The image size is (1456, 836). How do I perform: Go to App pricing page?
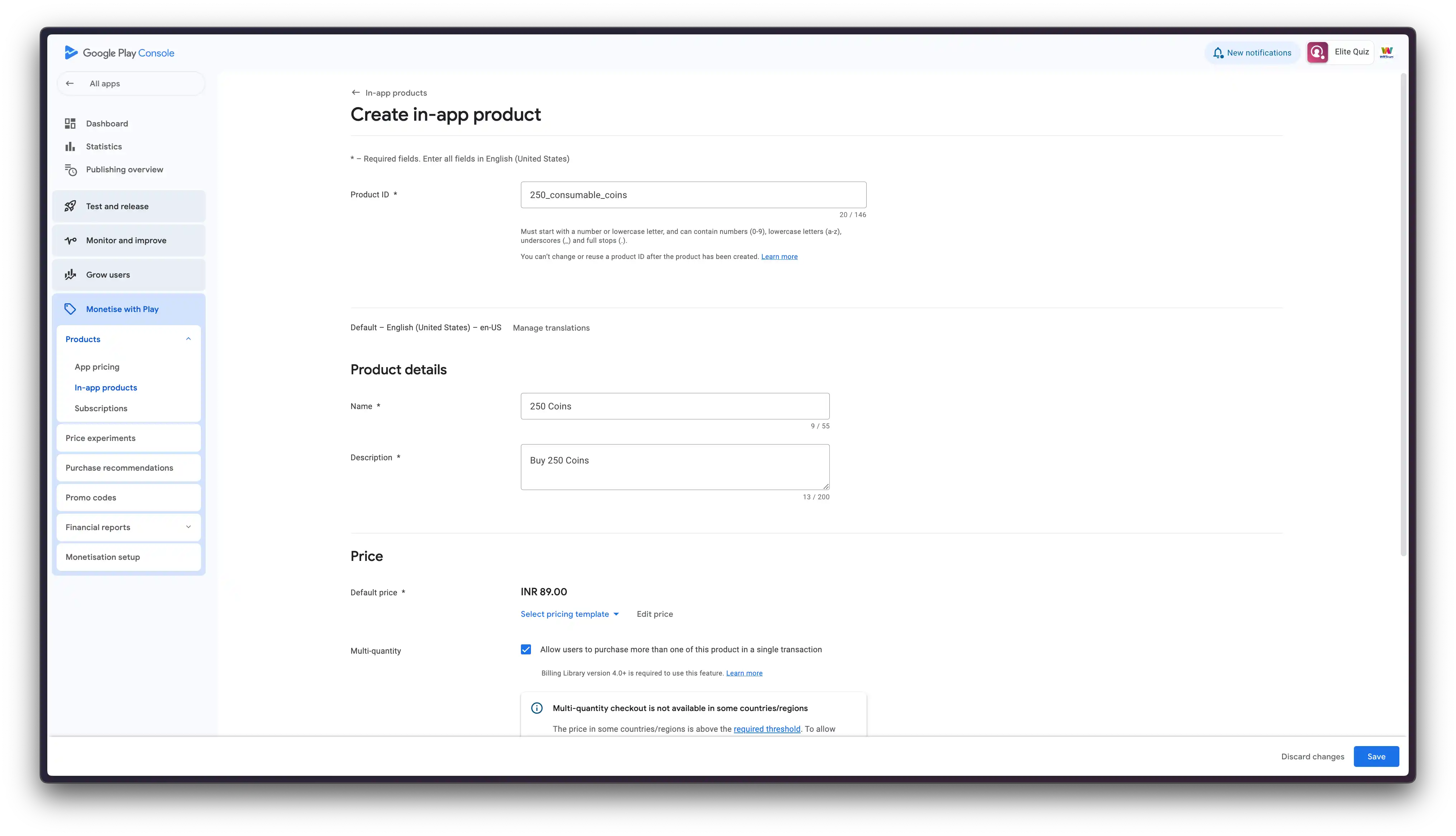click(97, 367)
